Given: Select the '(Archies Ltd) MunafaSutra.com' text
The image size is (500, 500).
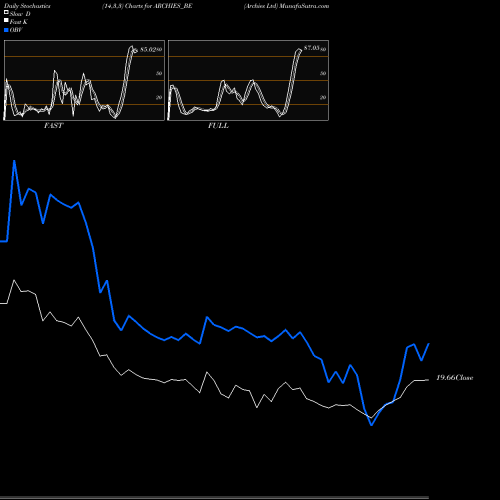Looking at the screenshot, I should tap(286, 6).
